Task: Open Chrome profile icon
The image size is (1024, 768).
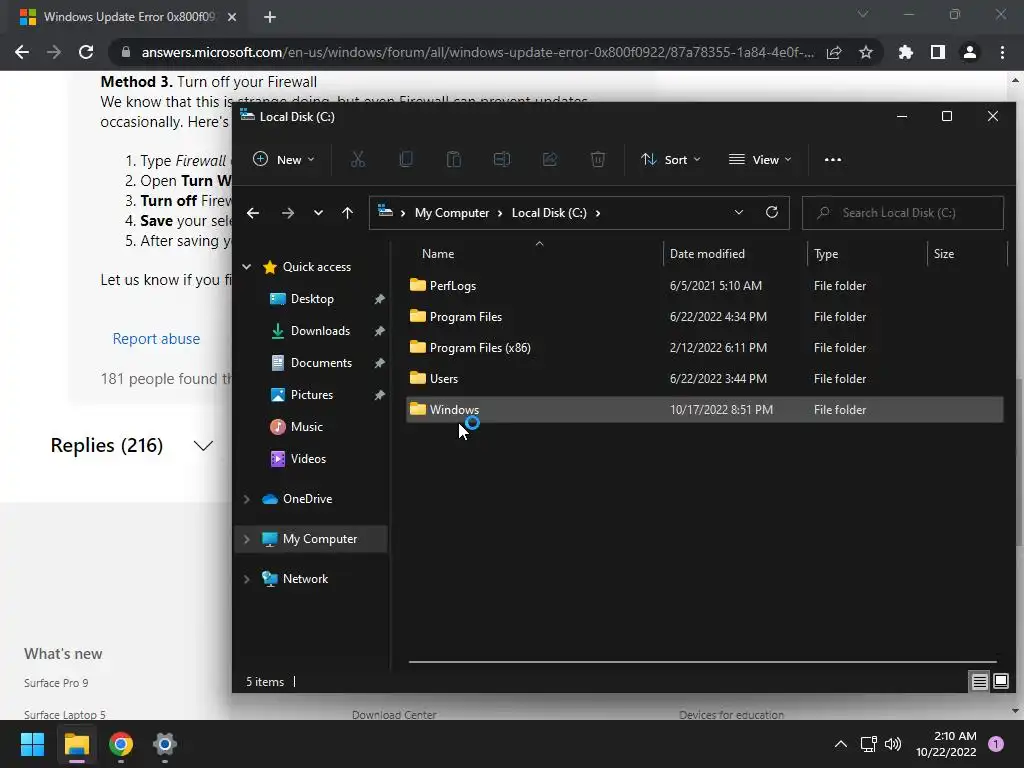Action: click(x=970, y=52)
